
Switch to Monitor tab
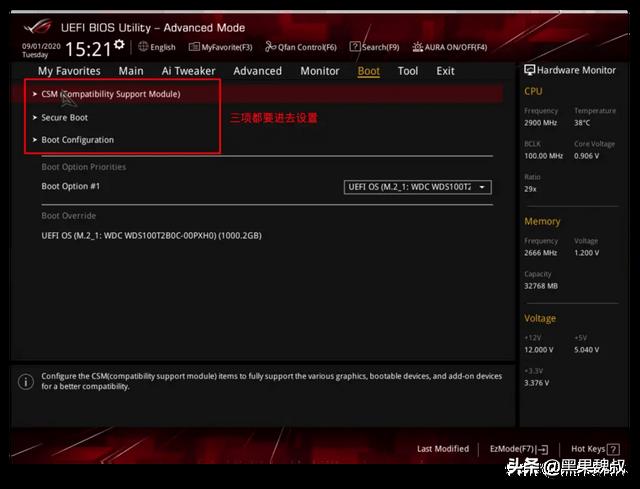(320, 71)
